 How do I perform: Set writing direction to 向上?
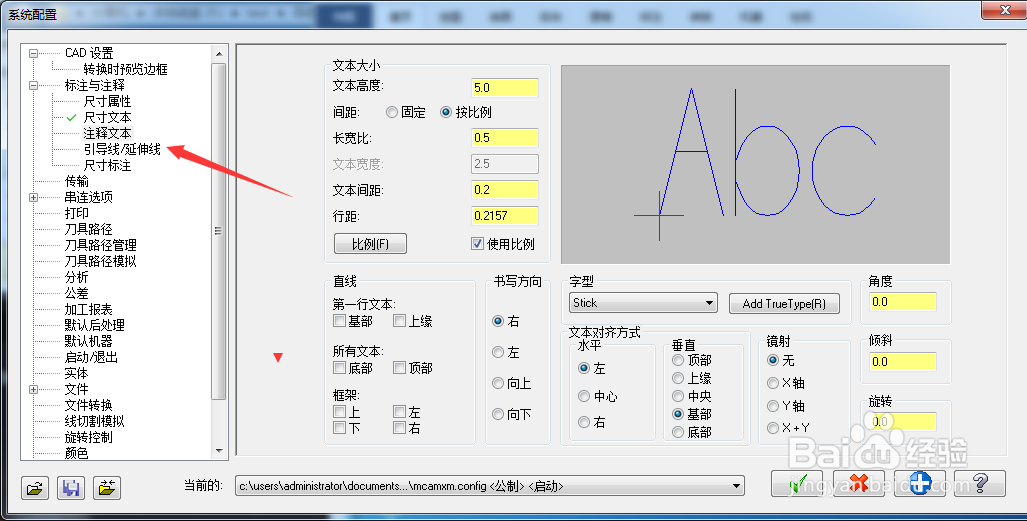point(498,383)
